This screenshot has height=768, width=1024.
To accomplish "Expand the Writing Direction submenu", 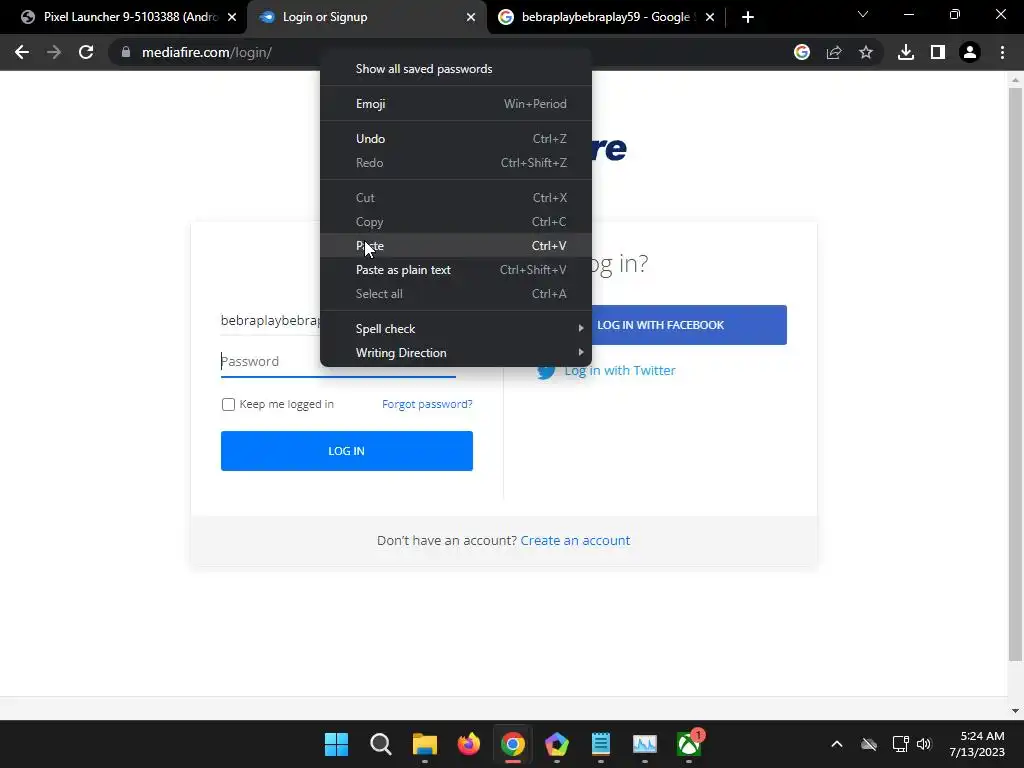I will click(x=456, y=353).
